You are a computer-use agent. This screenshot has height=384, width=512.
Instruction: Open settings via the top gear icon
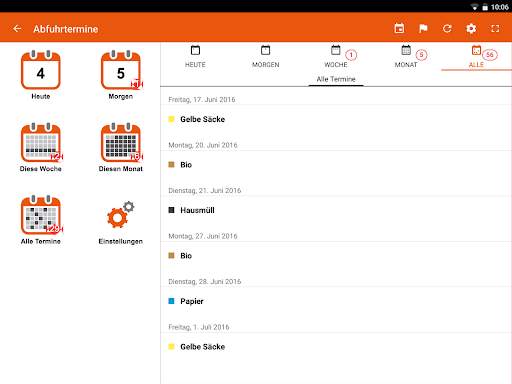tap(471, 29)
